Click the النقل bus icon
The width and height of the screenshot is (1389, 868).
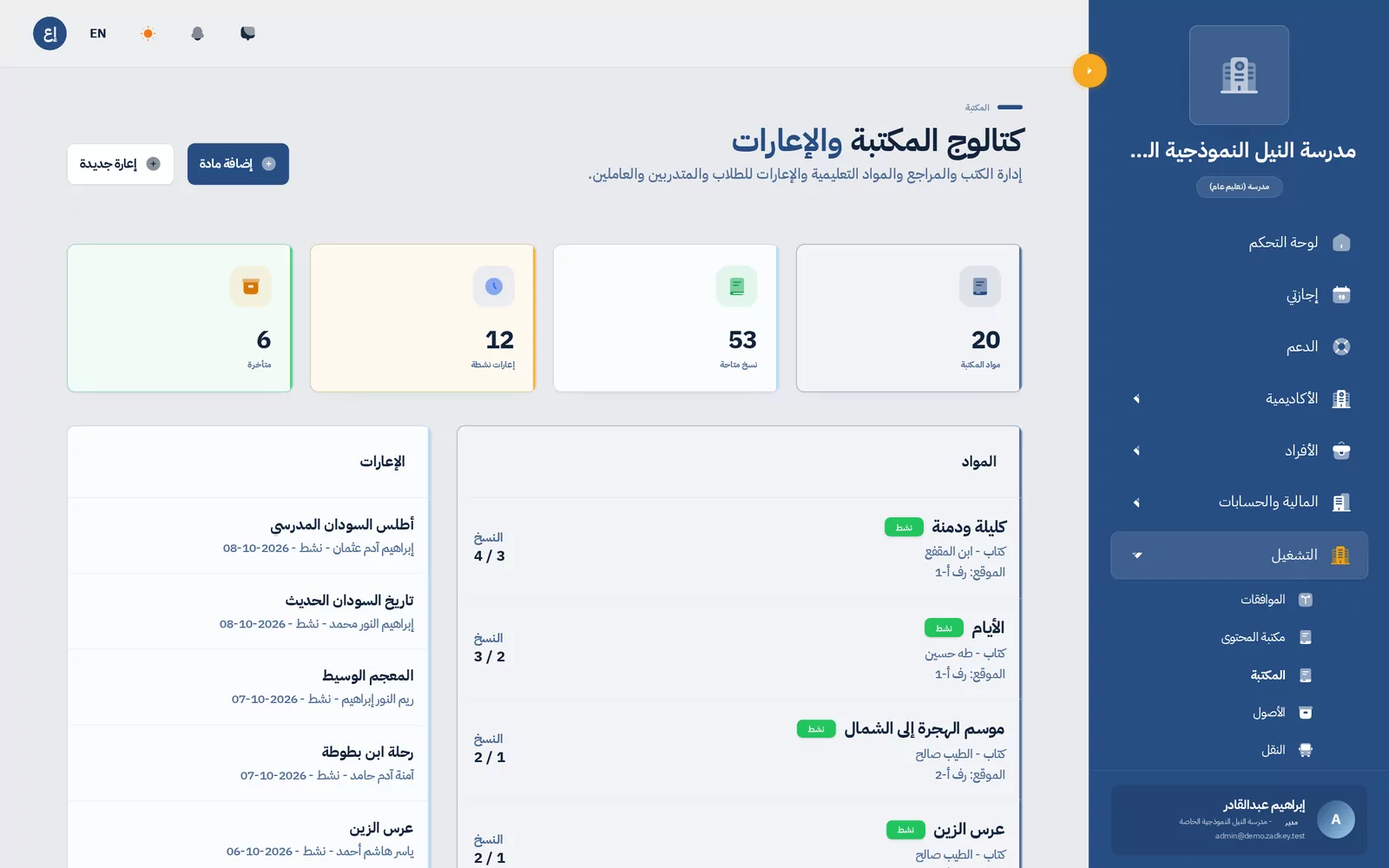click(1305, 750)
